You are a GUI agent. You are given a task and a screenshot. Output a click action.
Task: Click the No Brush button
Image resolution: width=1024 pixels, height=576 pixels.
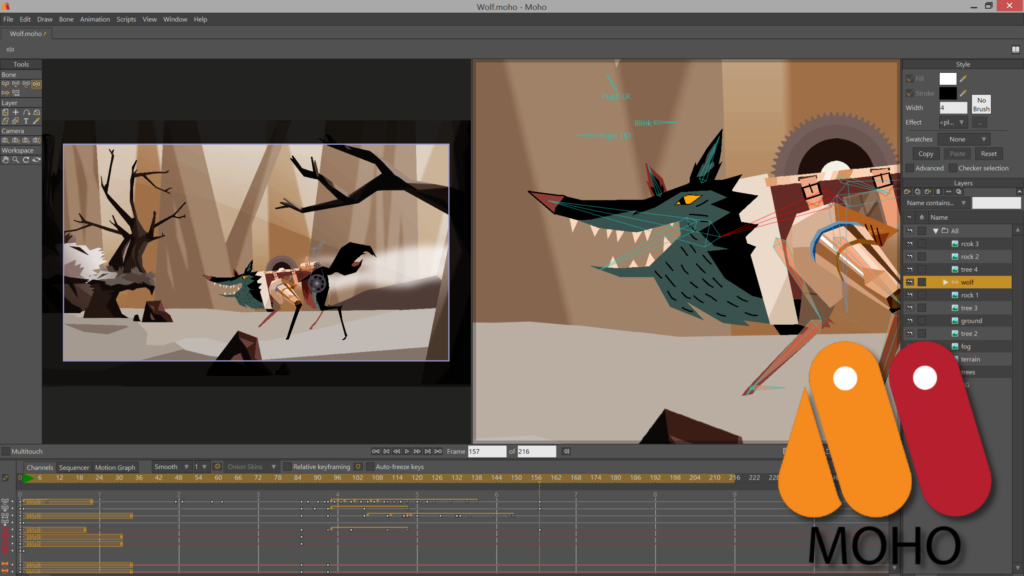(981, 104)
